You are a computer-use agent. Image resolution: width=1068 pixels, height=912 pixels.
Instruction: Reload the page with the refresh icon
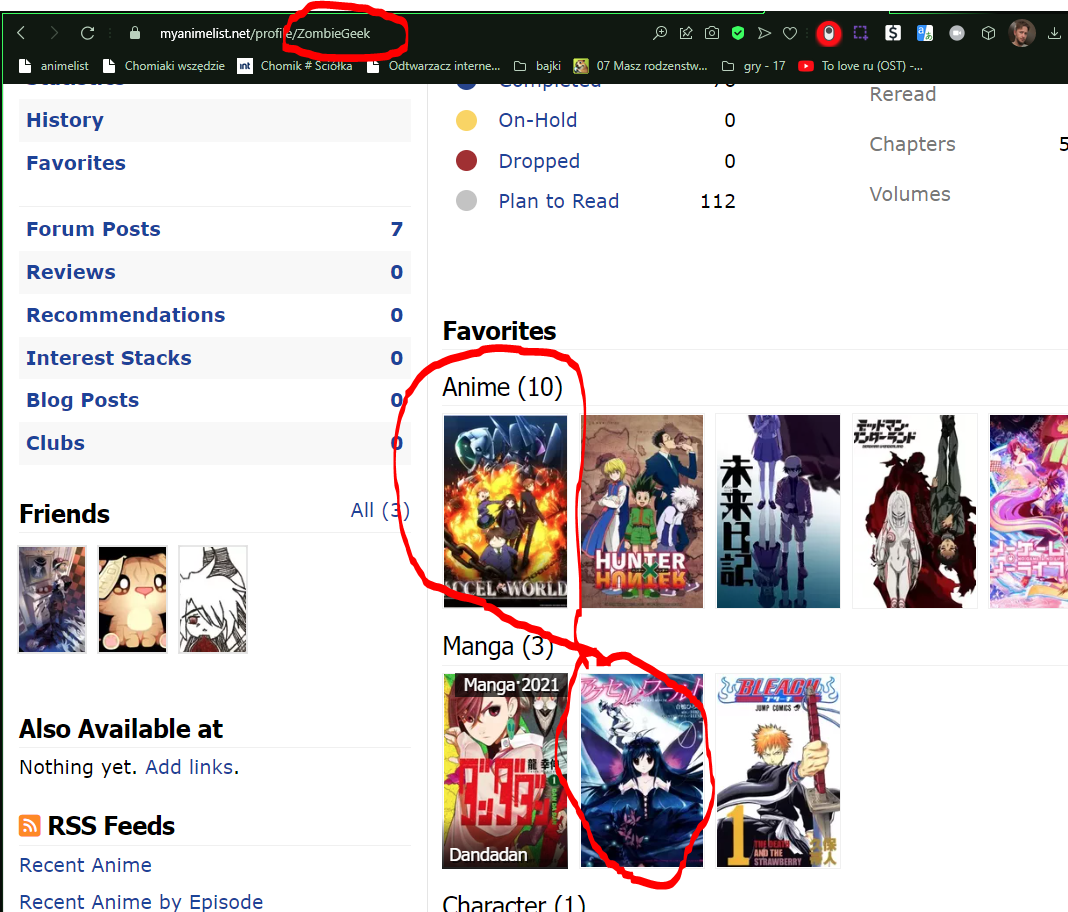(87, 33)
